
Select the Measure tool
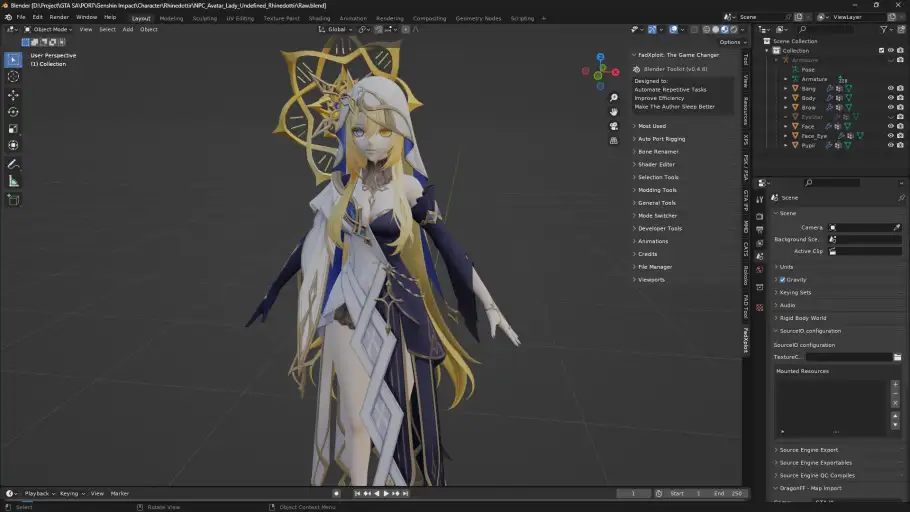[13, 181]
